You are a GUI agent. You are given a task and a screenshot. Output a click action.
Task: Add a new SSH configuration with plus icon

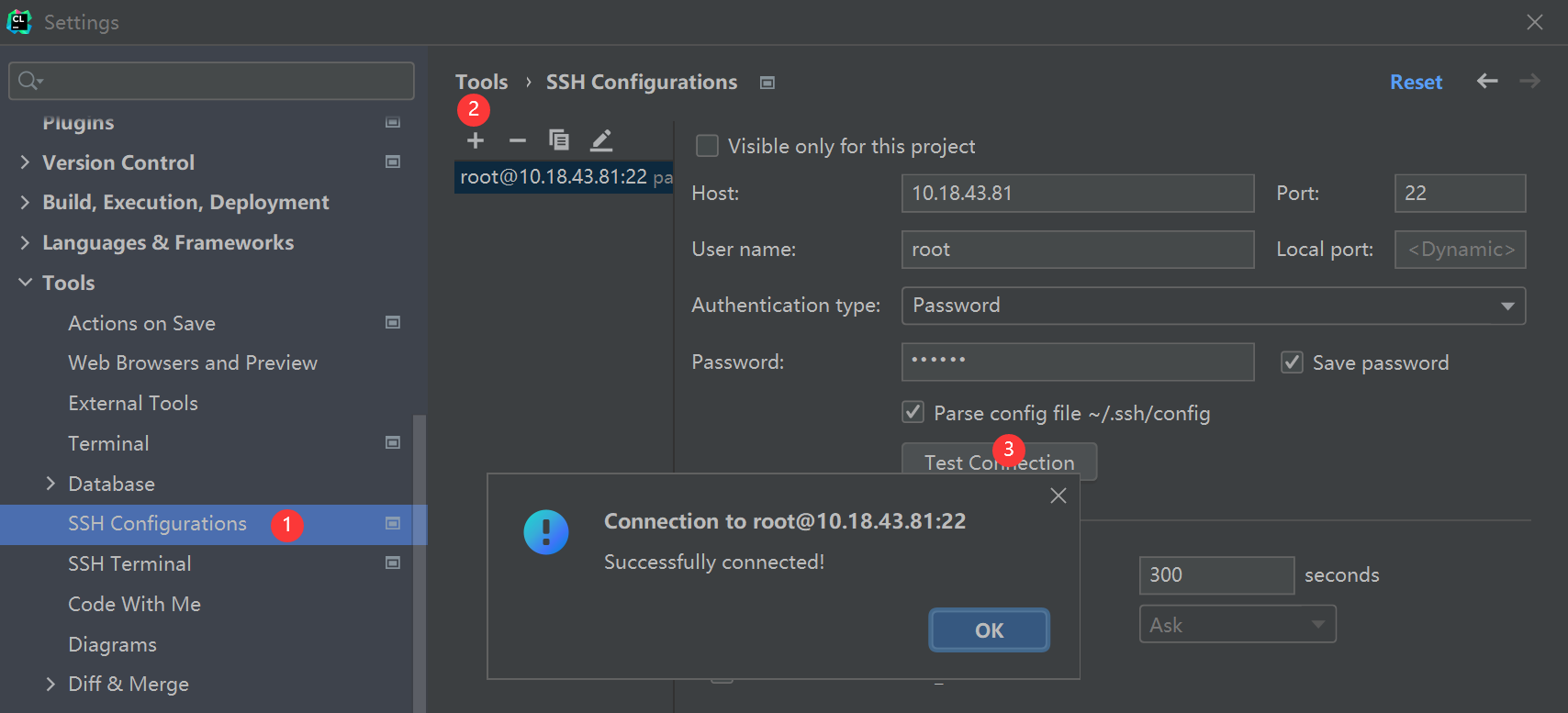476,140
